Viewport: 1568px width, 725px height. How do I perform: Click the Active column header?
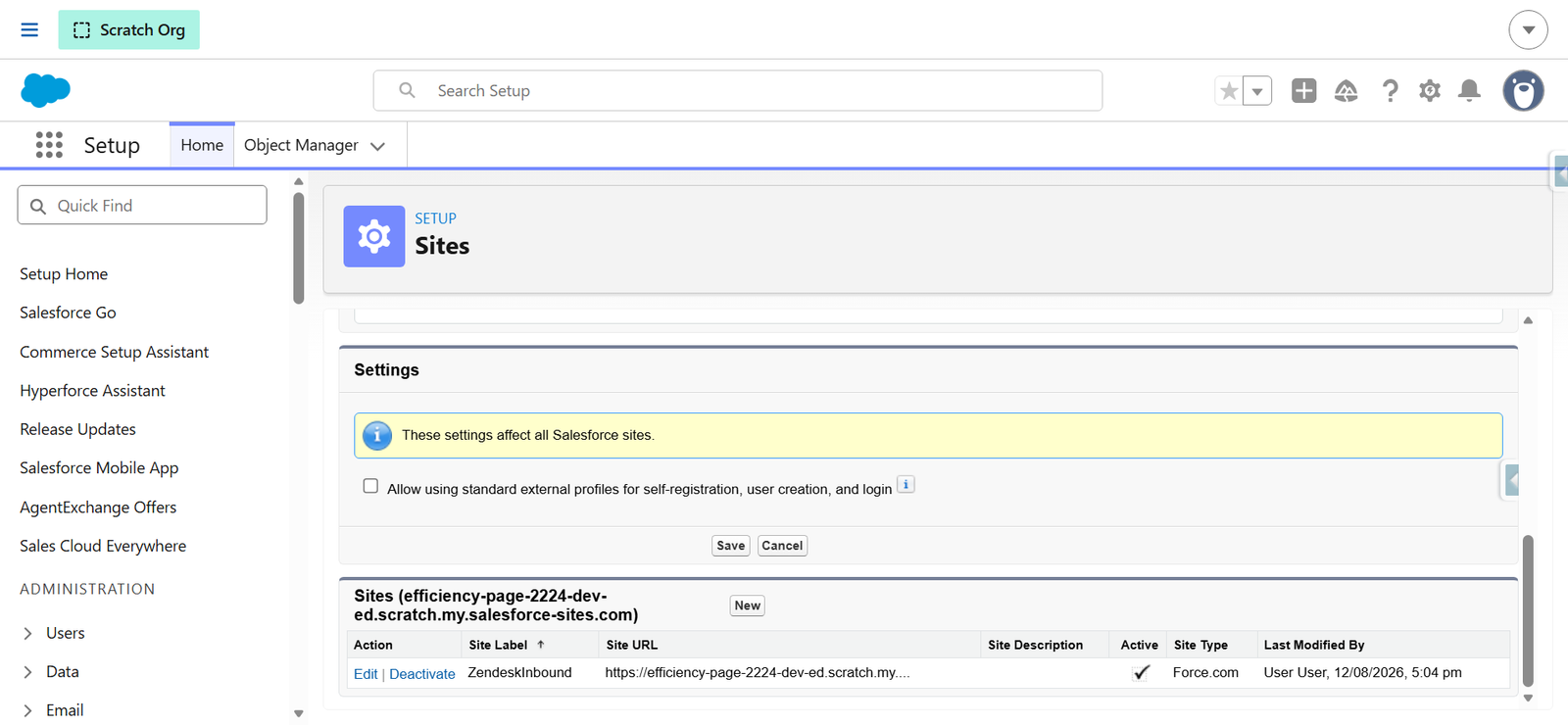1139,645
